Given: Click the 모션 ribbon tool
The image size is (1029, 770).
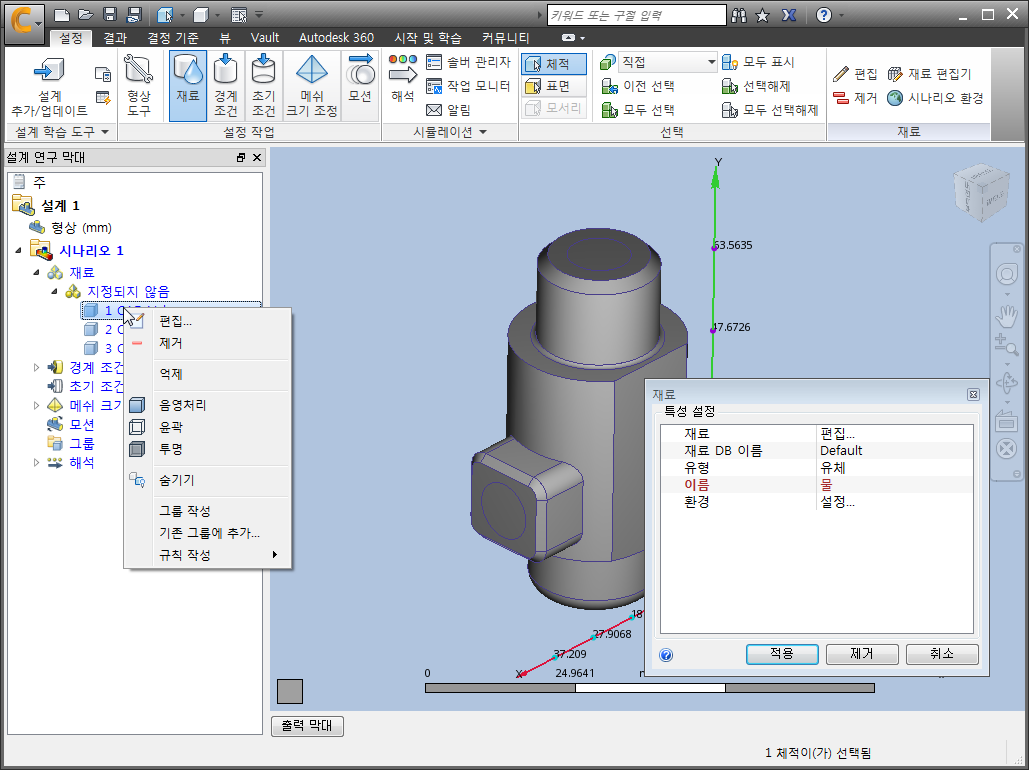Looking at the screenshot, I should pyautogui.click(x=360, y=86).
